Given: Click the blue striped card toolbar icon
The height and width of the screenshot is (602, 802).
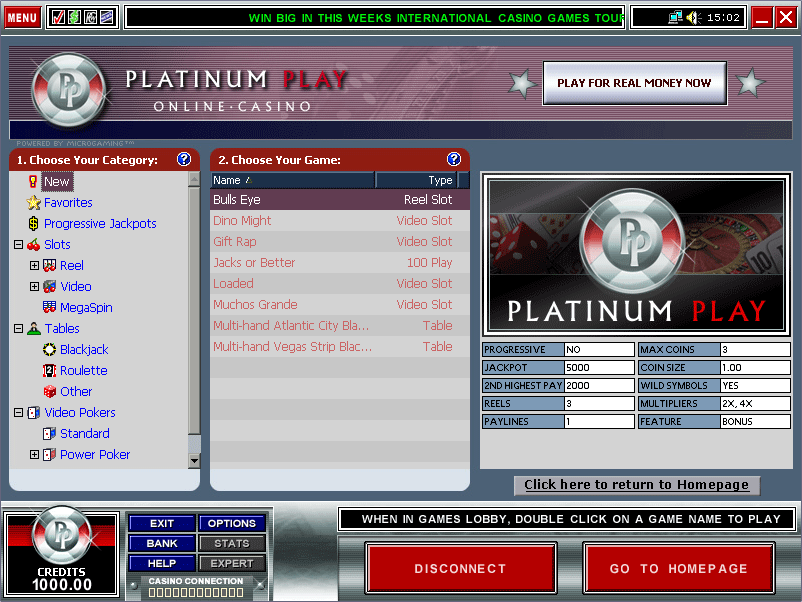Looking at the screenshot, I should [x=106, y=17].
